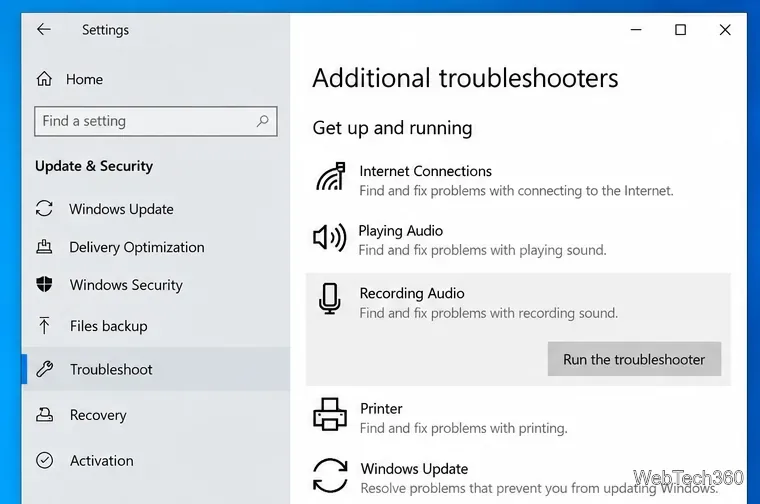Click the Update & Security heading
The width and height of the screenshot is (760, 504).
click(x=94, y=166)
